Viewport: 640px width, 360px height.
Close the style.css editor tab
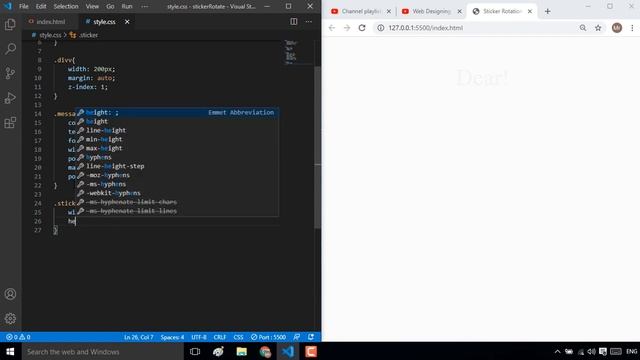[127, 22]
